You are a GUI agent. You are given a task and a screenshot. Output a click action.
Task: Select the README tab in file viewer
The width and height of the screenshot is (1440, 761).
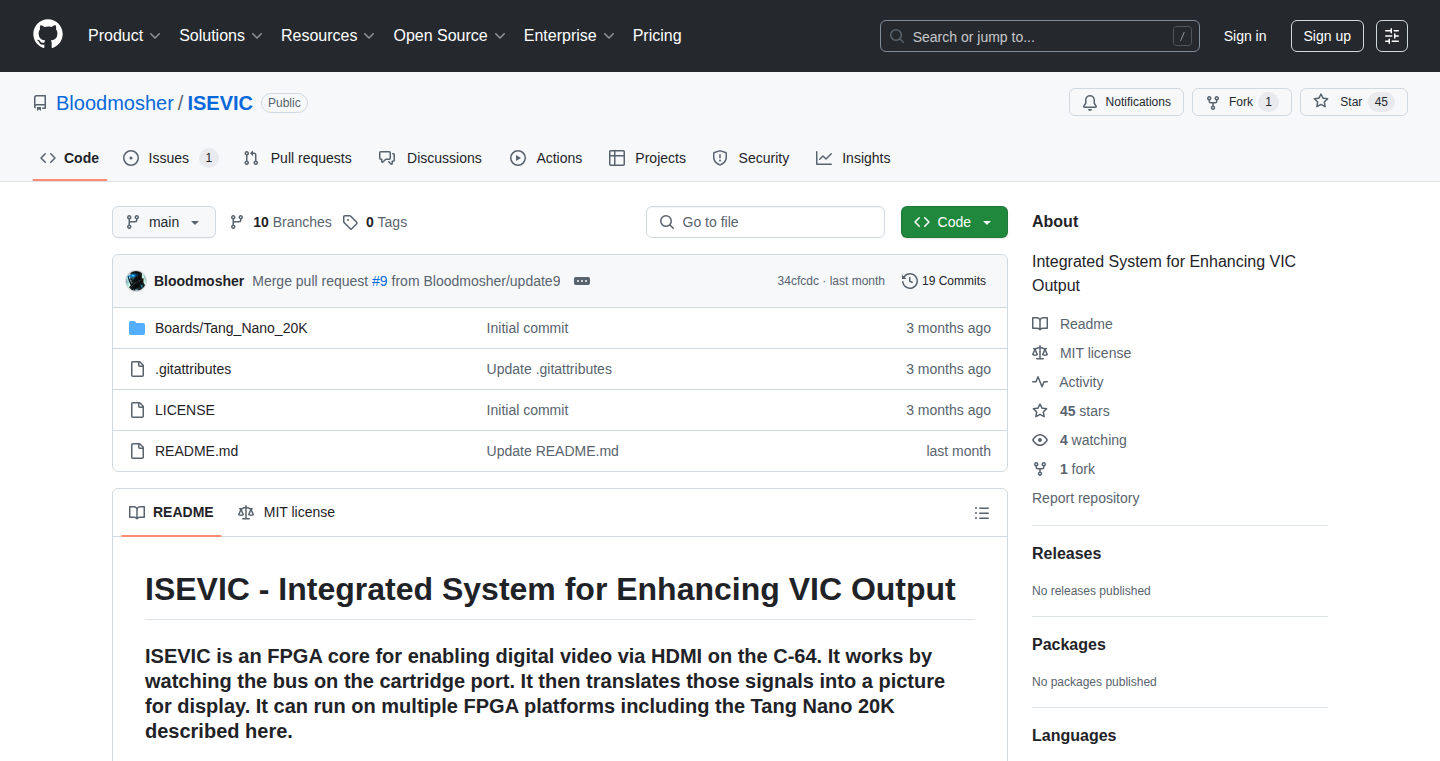[172, 512]
